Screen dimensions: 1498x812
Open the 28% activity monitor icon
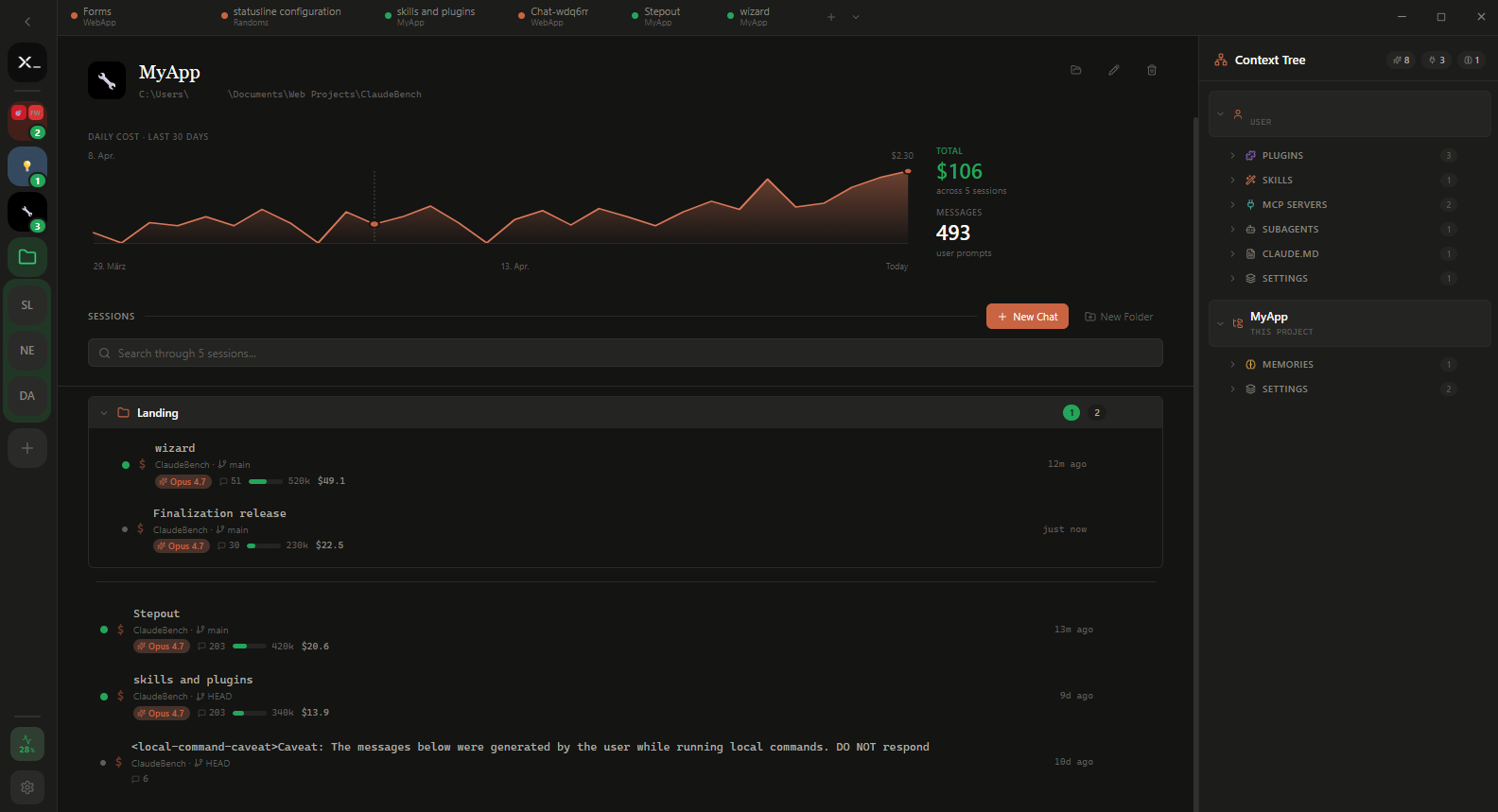click(x=27, y=744)
